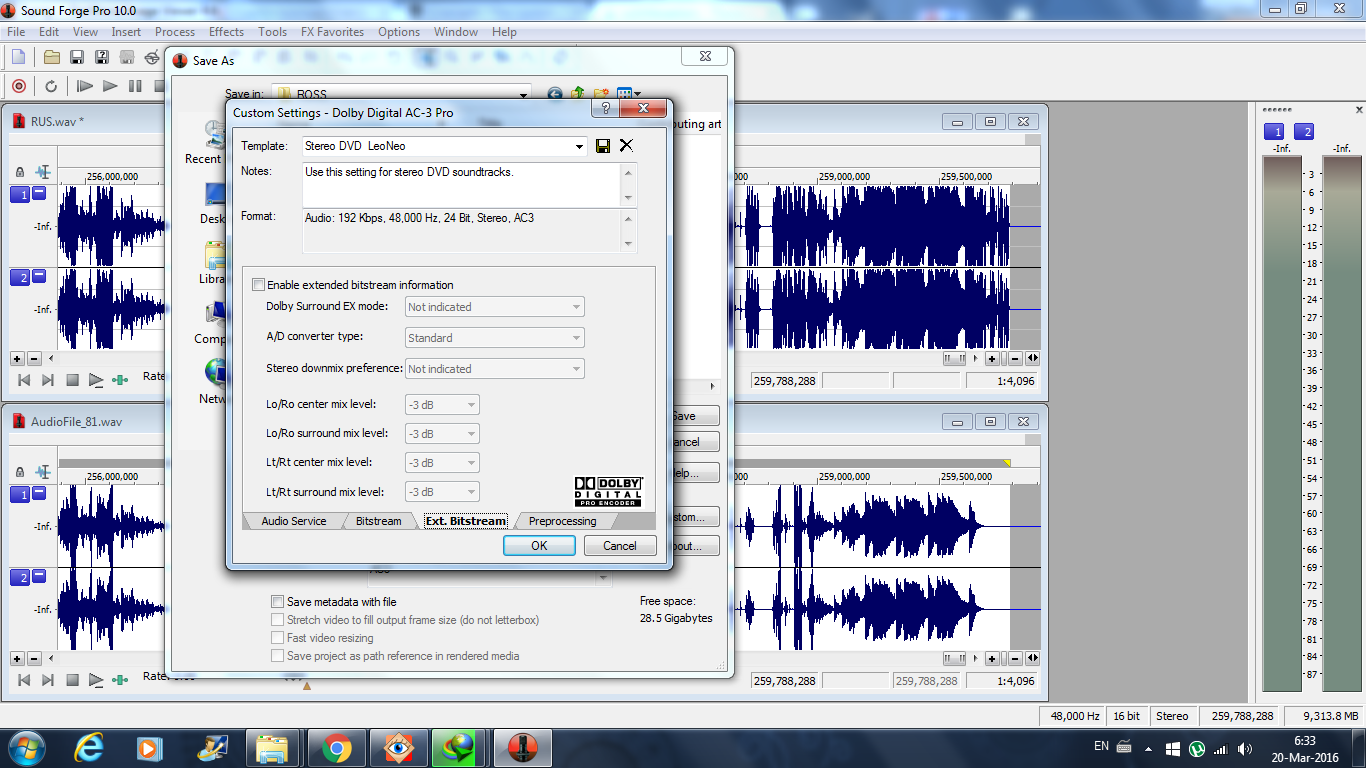Open Internet Explorer from the taskbar
Screen dimensions: 1366x768
89,748
